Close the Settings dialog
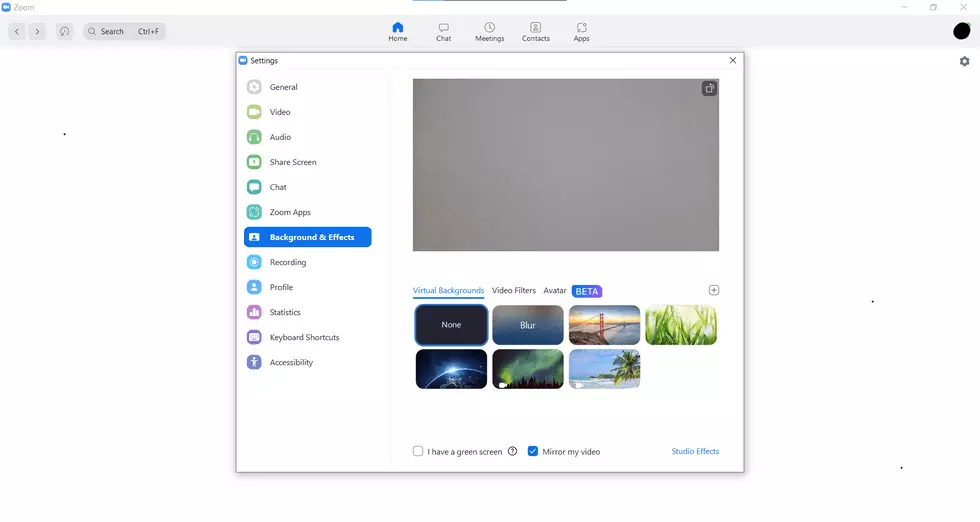Viewport: 980px width, 522px height. (x=732, y=61)
